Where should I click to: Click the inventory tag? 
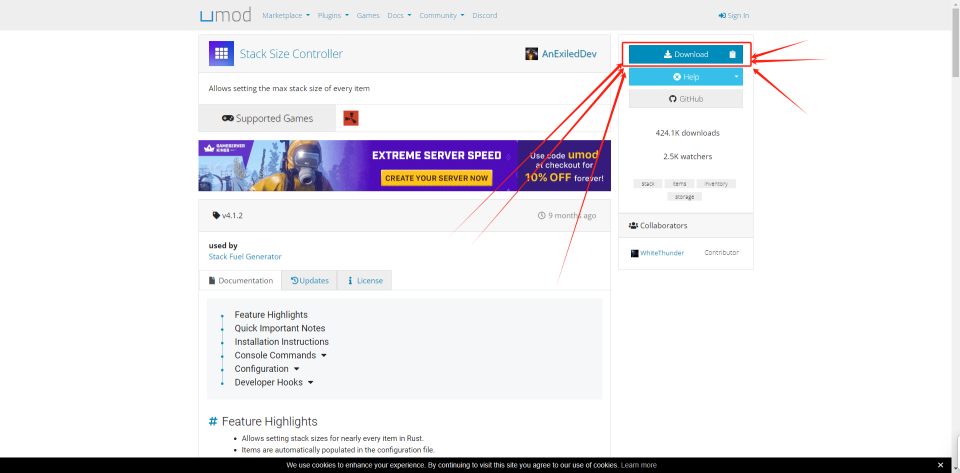pos(716,184)
